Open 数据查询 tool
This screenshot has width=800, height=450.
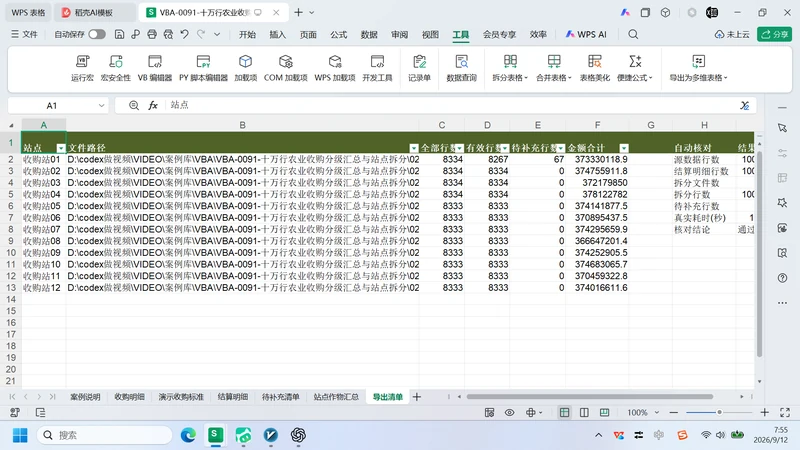(x=461, y=68)
